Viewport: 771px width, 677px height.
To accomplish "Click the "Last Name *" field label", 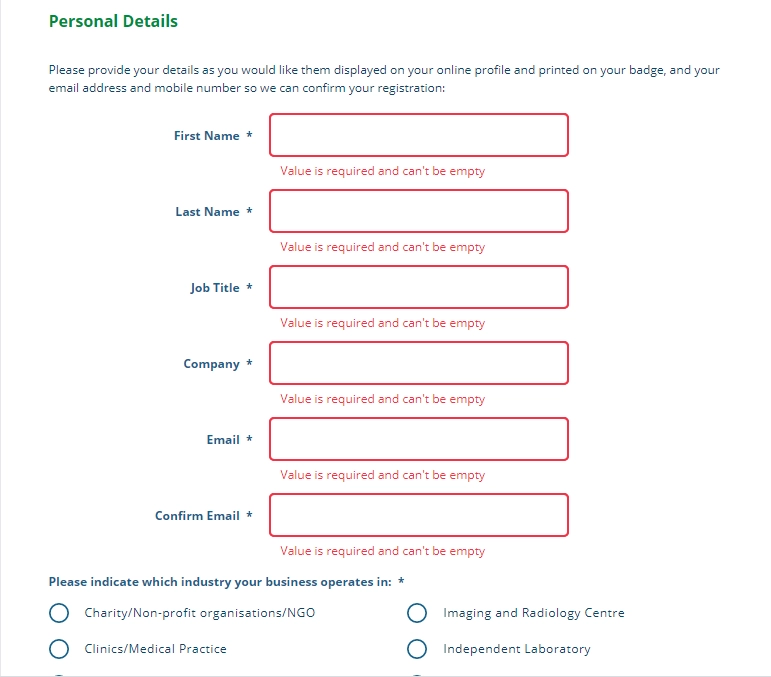I will pyautogui.click(x=208, y=212).
